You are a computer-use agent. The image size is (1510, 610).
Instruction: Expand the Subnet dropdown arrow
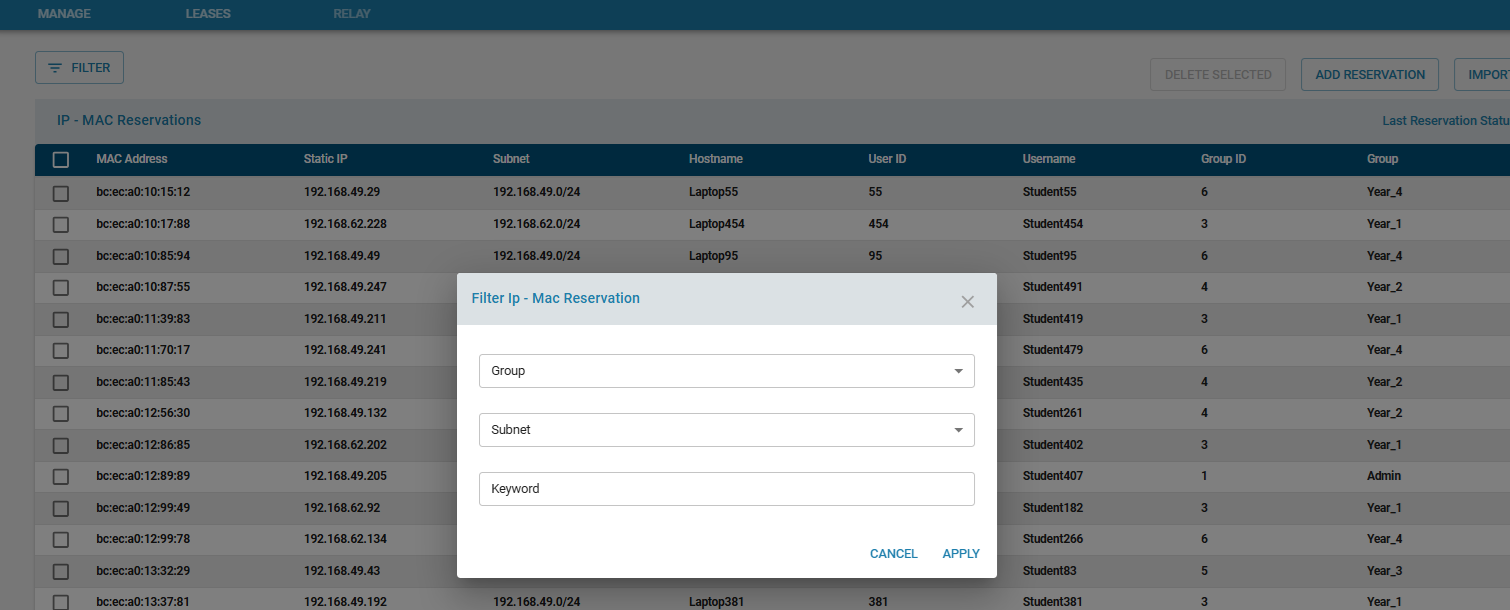[958, 430]
